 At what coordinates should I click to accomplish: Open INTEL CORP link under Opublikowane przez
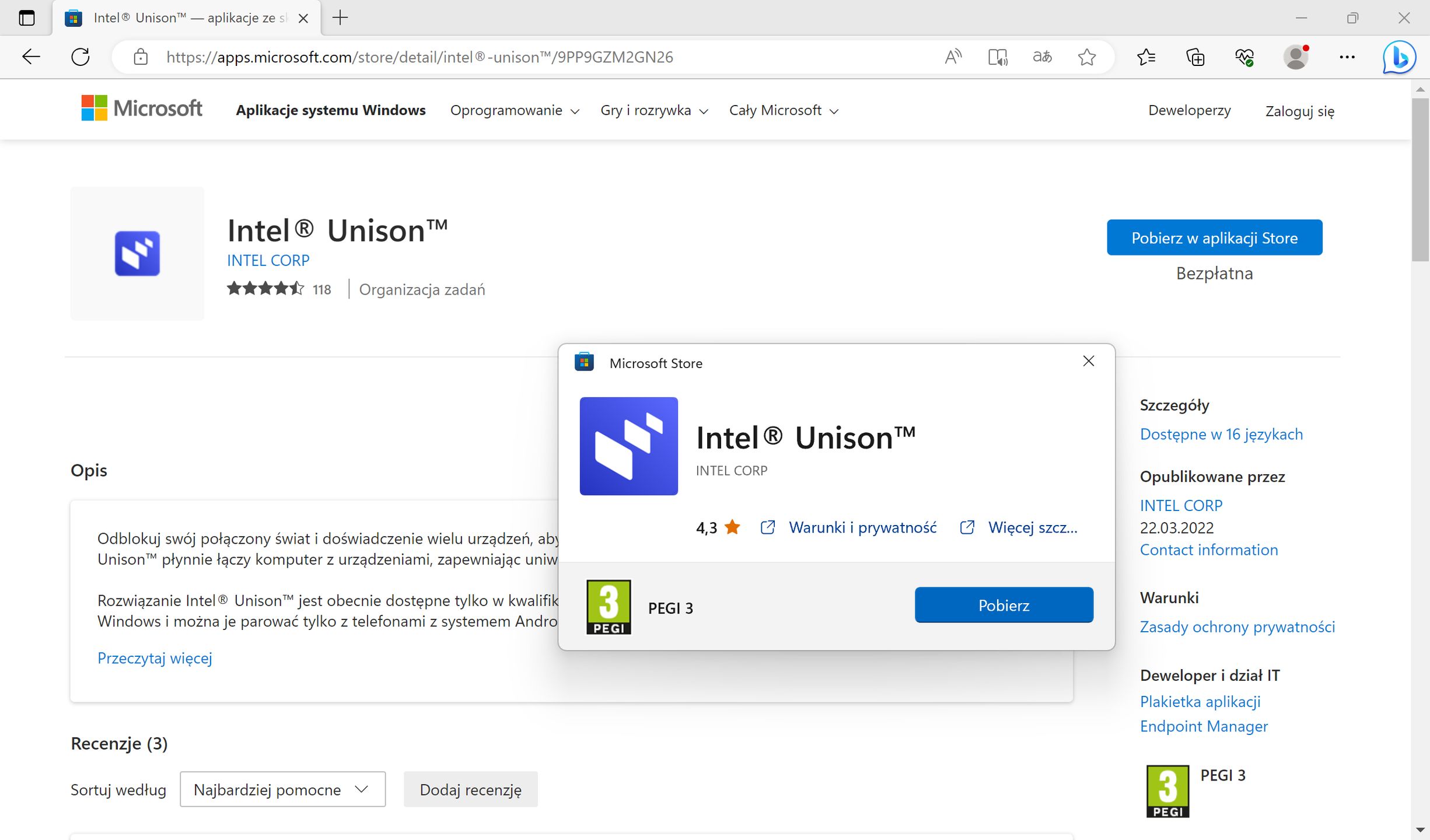pos(1181,505)
